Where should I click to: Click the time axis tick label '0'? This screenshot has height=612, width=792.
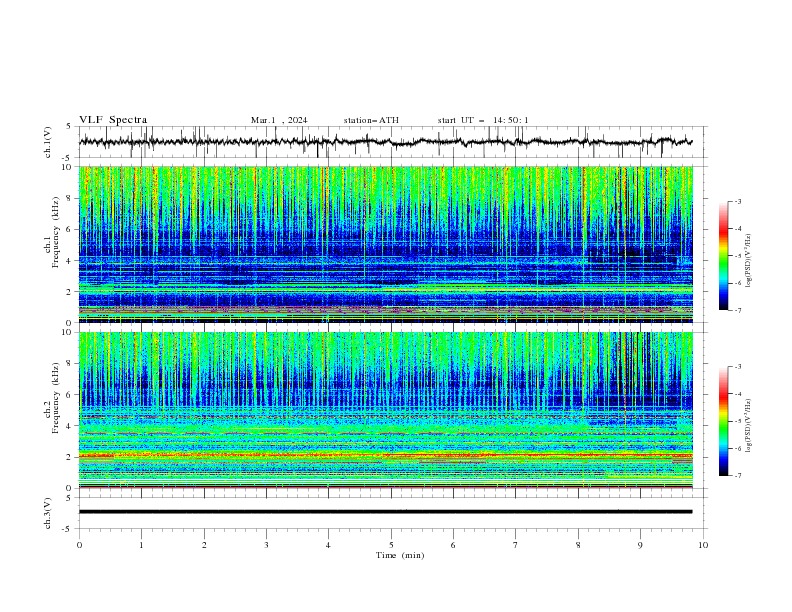pyautogui.click(x=79, y=545)
